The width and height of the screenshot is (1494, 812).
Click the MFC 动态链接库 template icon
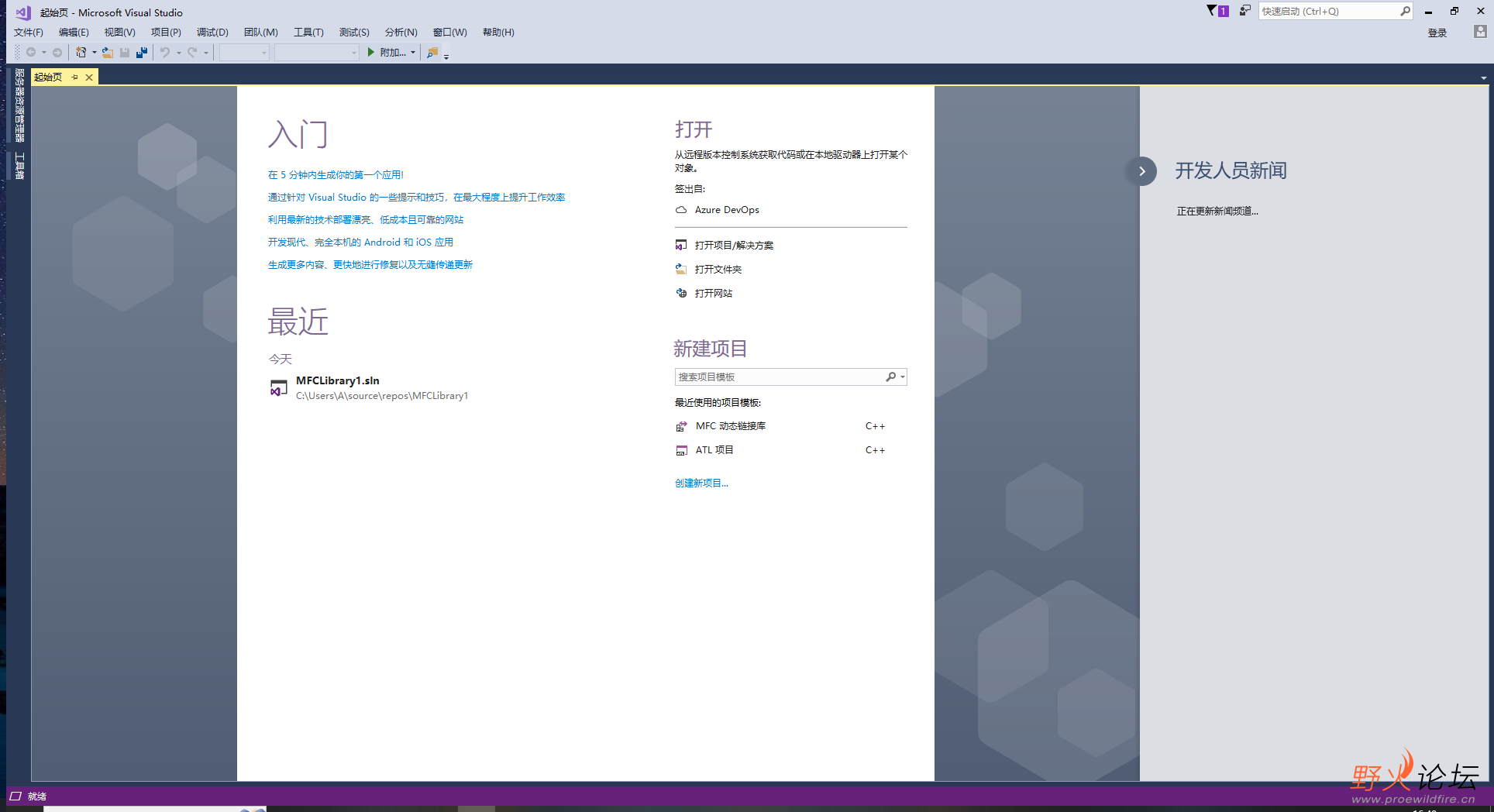681,426
